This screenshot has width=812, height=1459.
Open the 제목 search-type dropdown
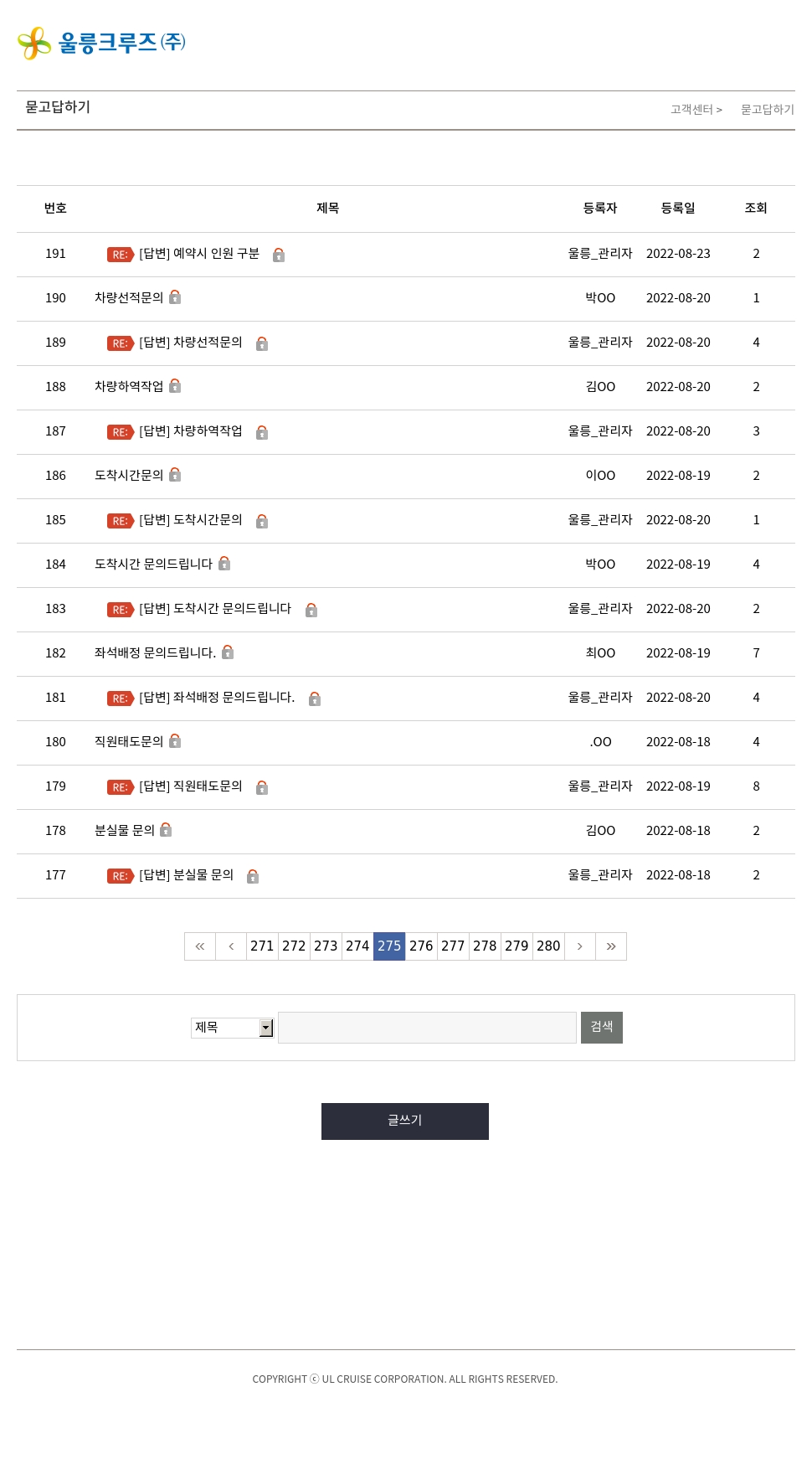point(232,1028)
